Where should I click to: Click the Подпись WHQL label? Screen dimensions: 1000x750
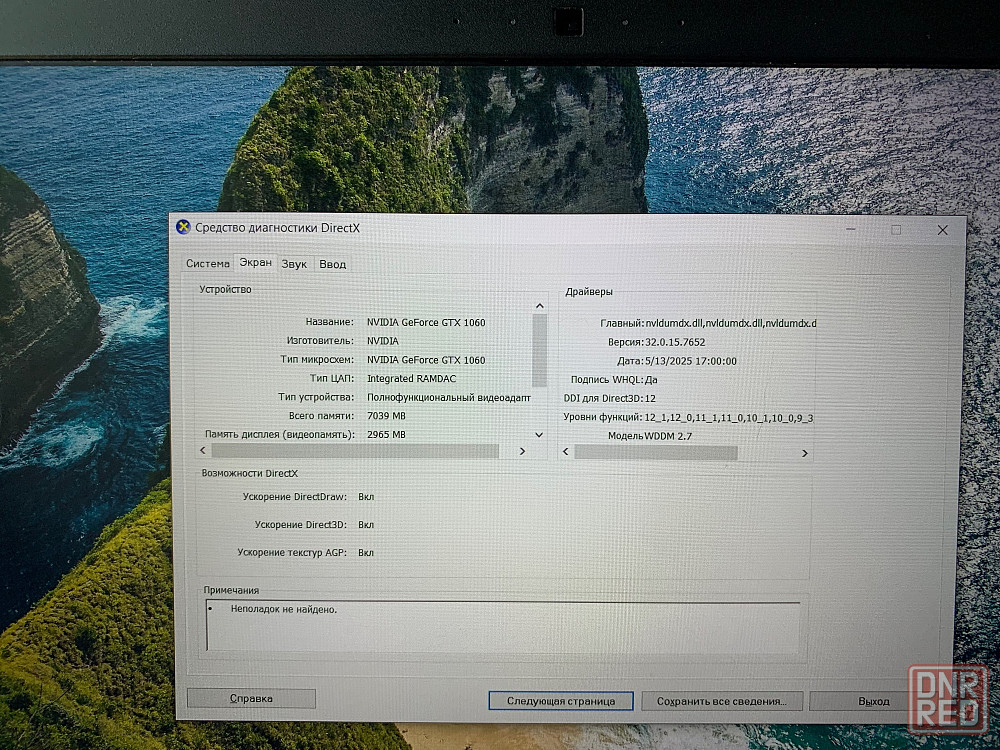[x=607, y=379]
